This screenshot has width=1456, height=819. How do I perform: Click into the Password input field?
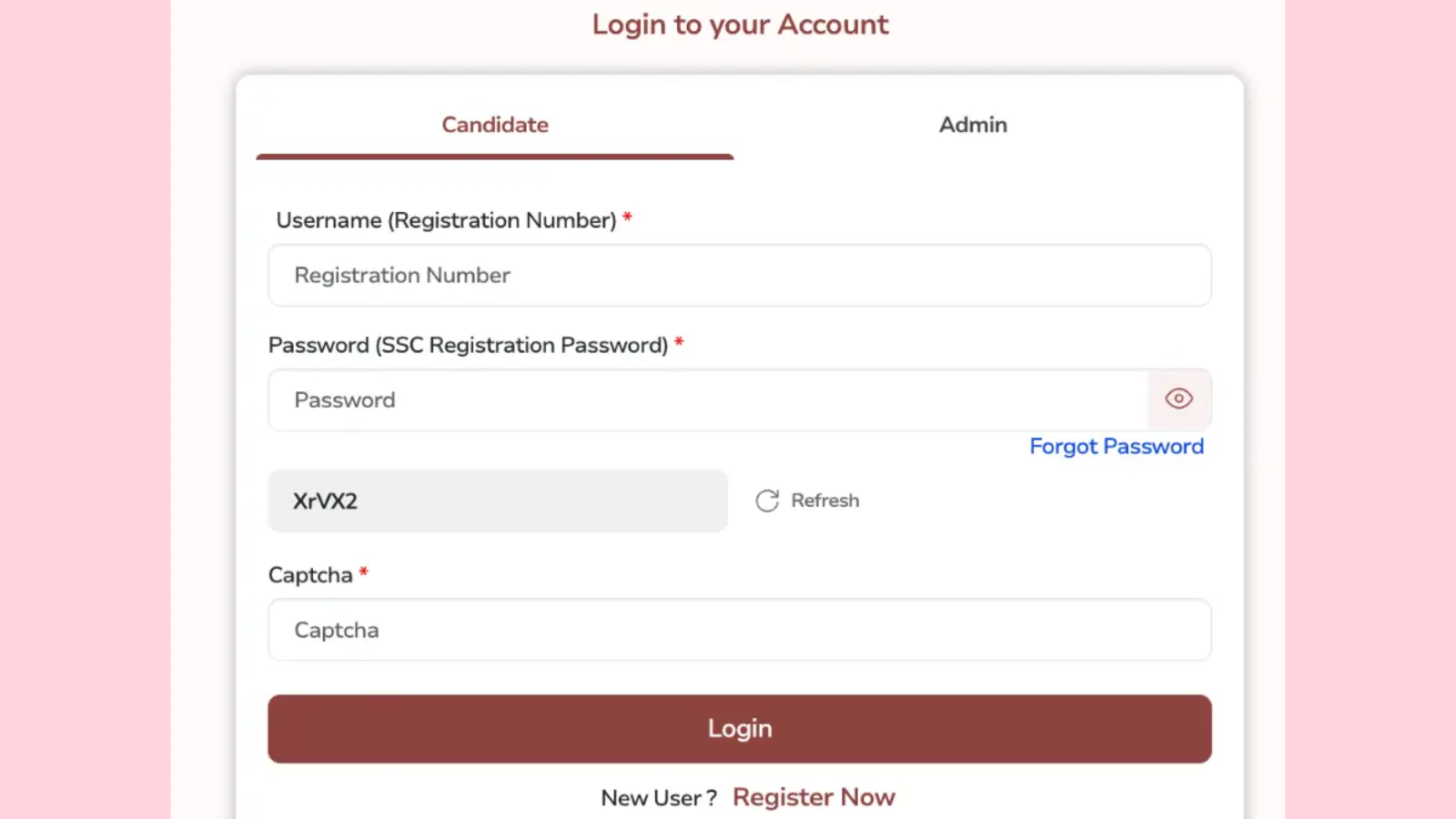tap(708, 400)
